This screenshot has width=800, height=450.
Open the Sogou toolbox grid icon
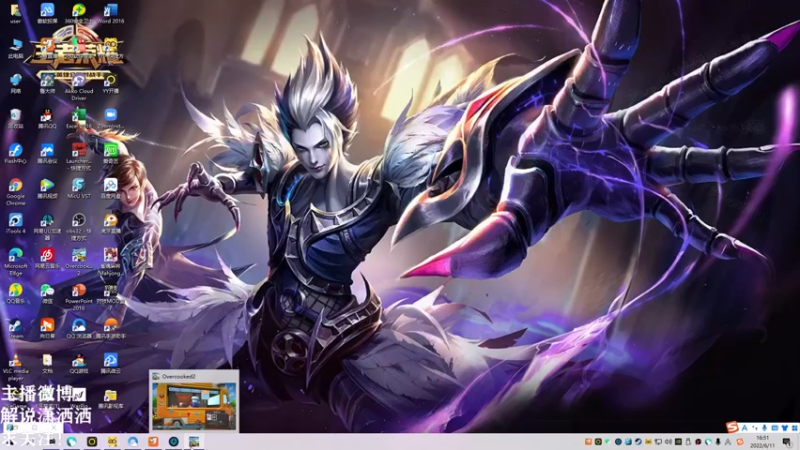(794, 428)
